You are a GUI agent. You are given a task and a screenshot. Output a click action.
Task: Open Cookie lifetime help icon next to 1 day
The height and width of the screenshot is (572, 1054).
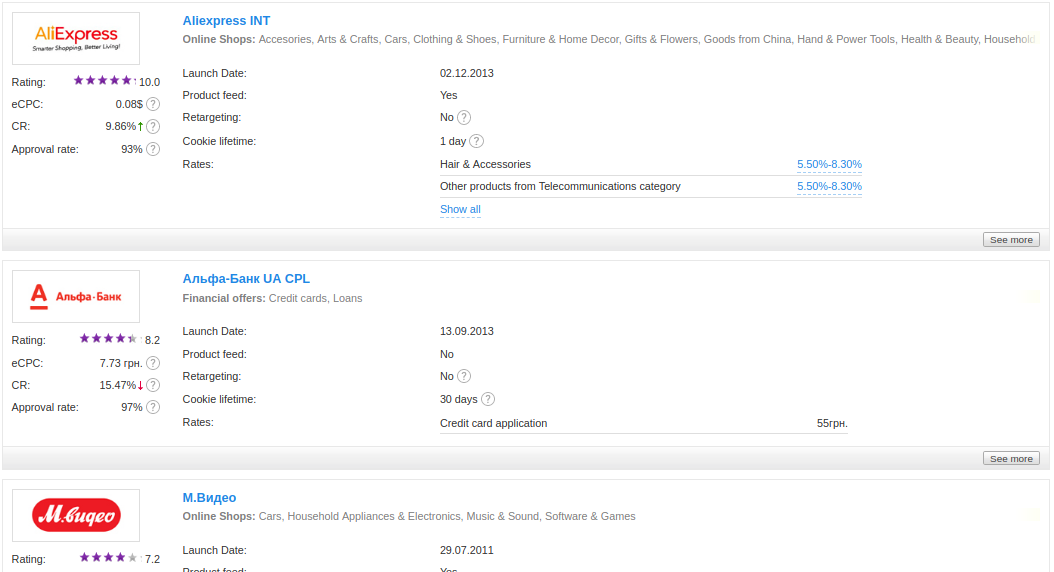pyautogui.click(x=477, y=141)
